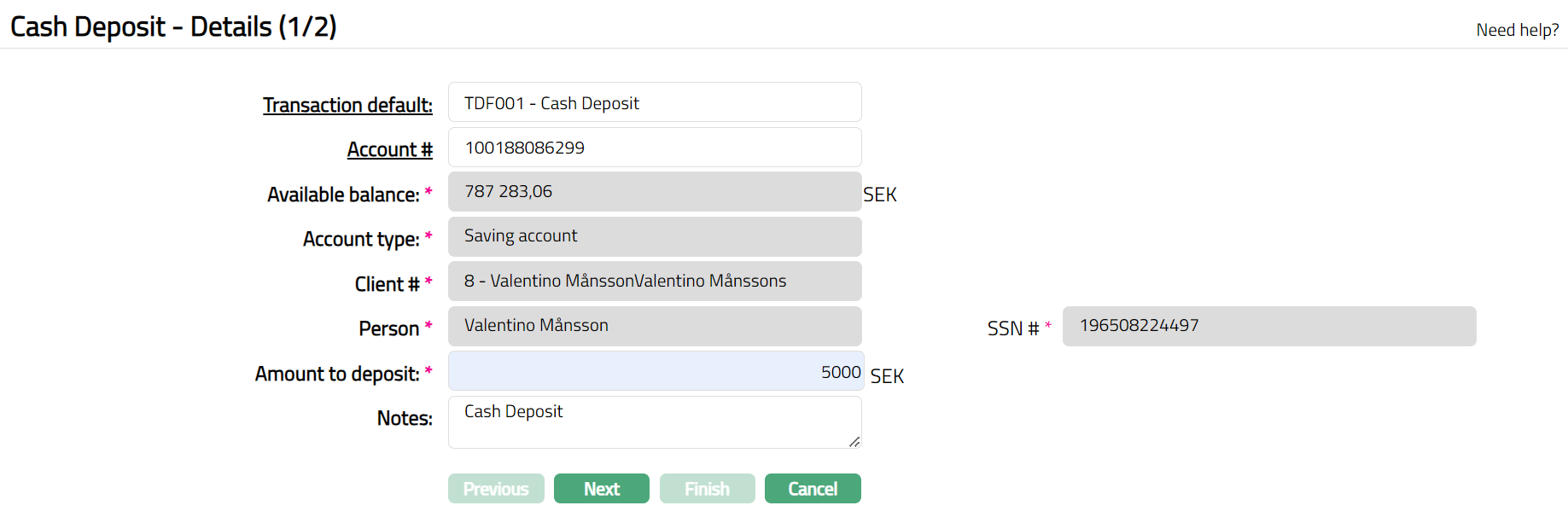Click the Saving account type field

click(x=654, y=236)
